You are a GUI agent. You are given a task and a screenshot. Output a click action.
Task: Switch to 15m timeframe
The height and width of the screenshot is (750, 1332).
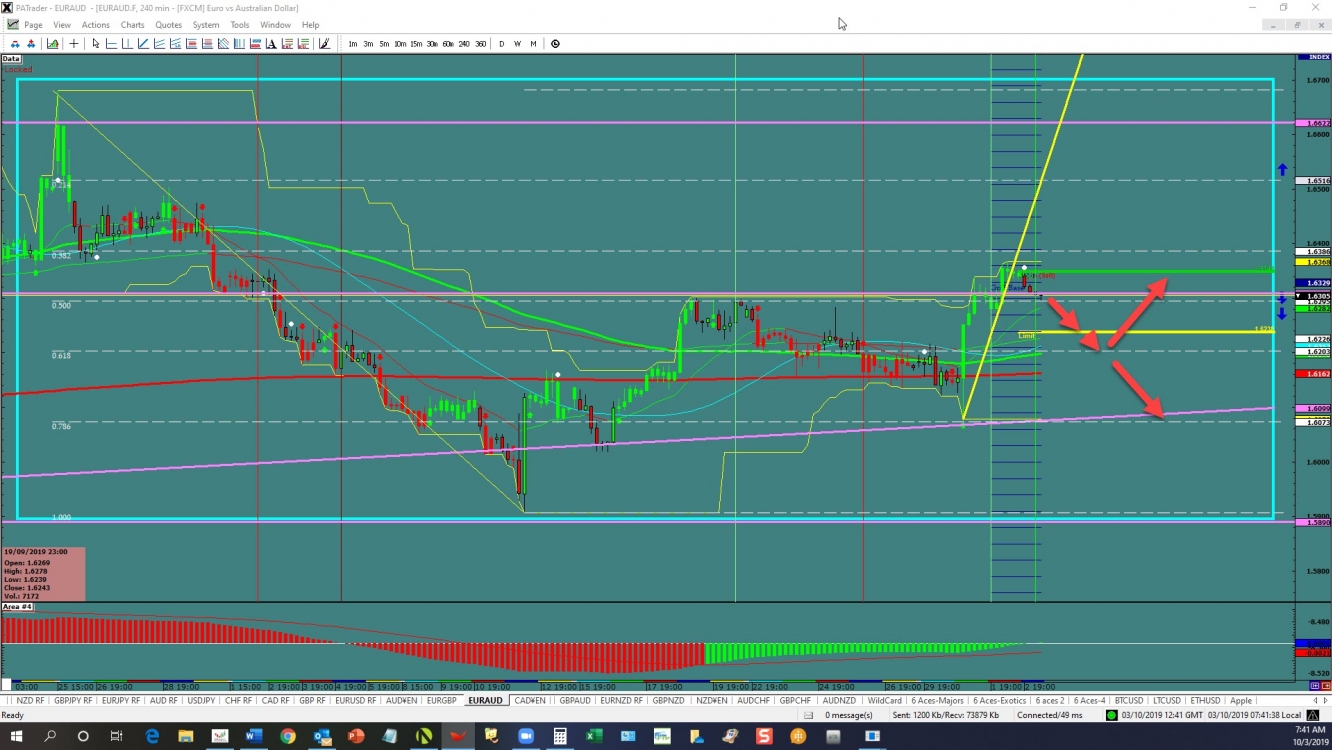(x=416, y=44)
